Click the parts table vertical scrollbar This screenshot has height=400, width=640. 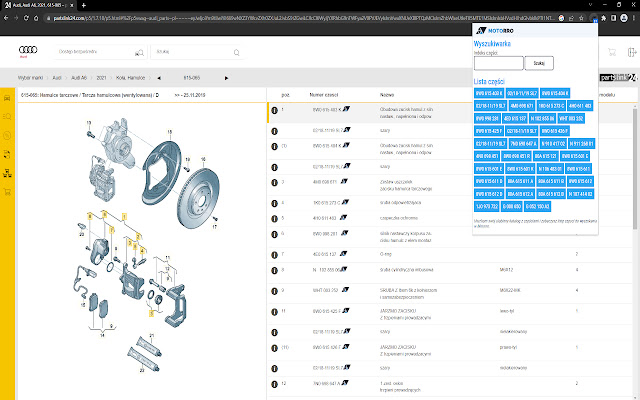(635, 167)
